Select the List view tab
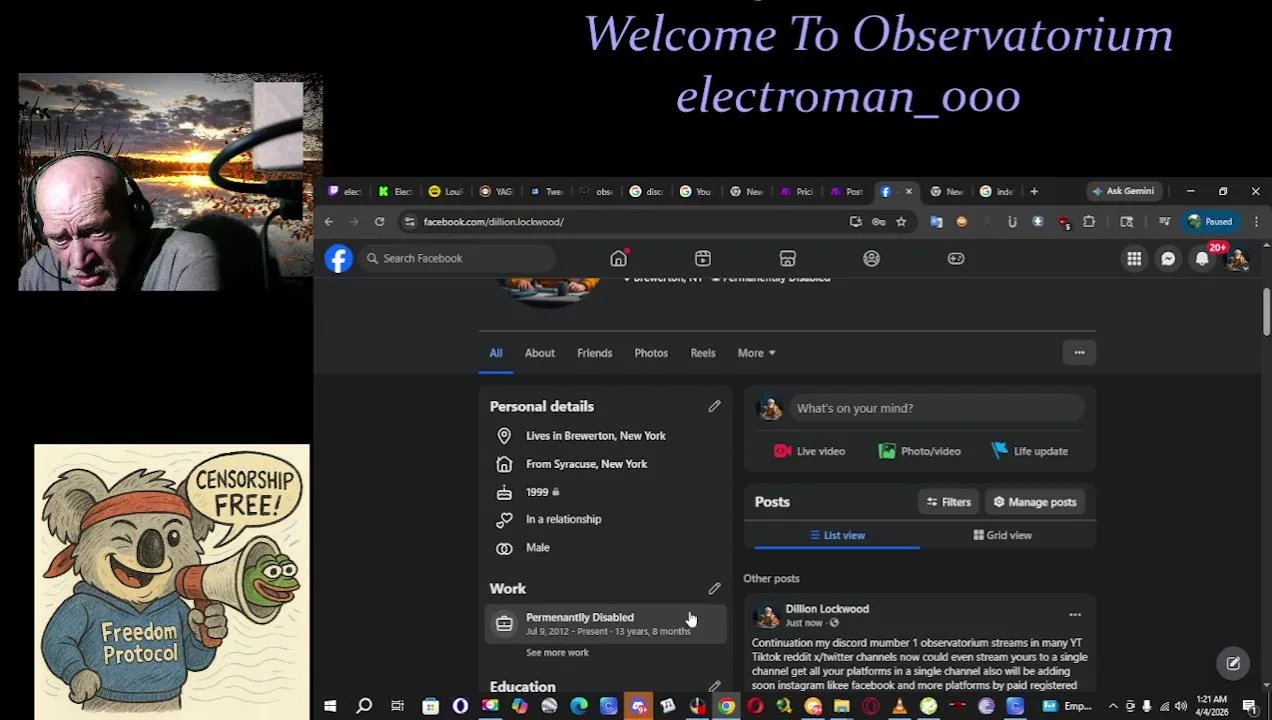 point(837,535)
